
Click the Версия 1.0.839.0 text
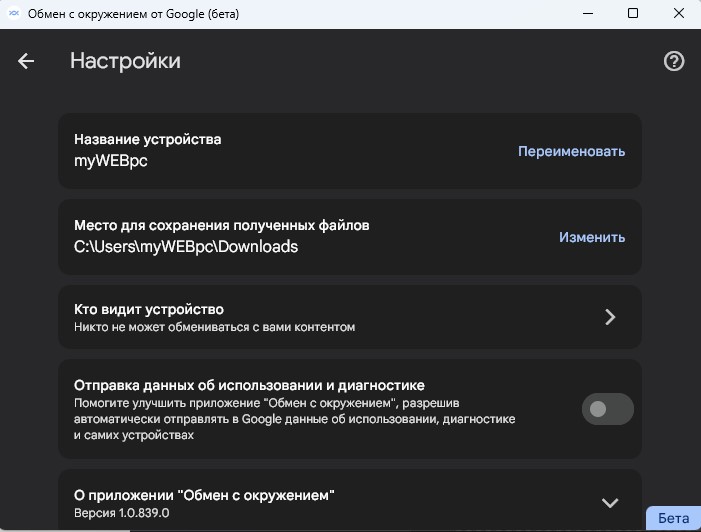point(122,513)
